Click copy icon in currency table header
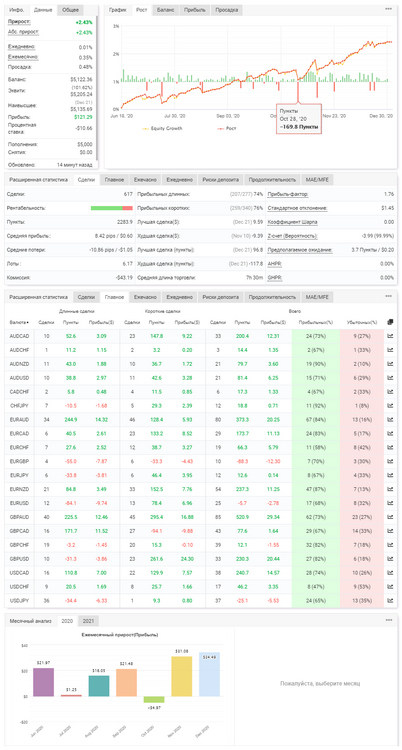This screenshot has height=750, width=402. pos(390,322)
